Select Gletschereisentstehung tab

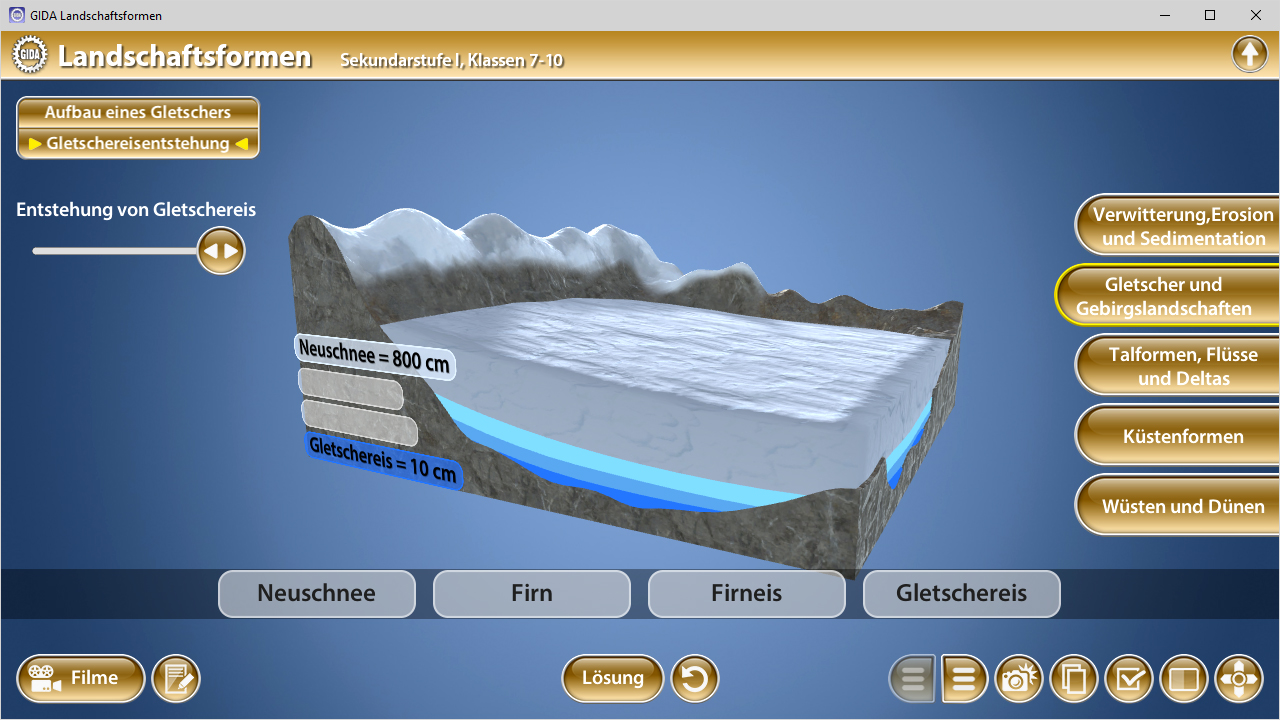(x=138, y=143)
